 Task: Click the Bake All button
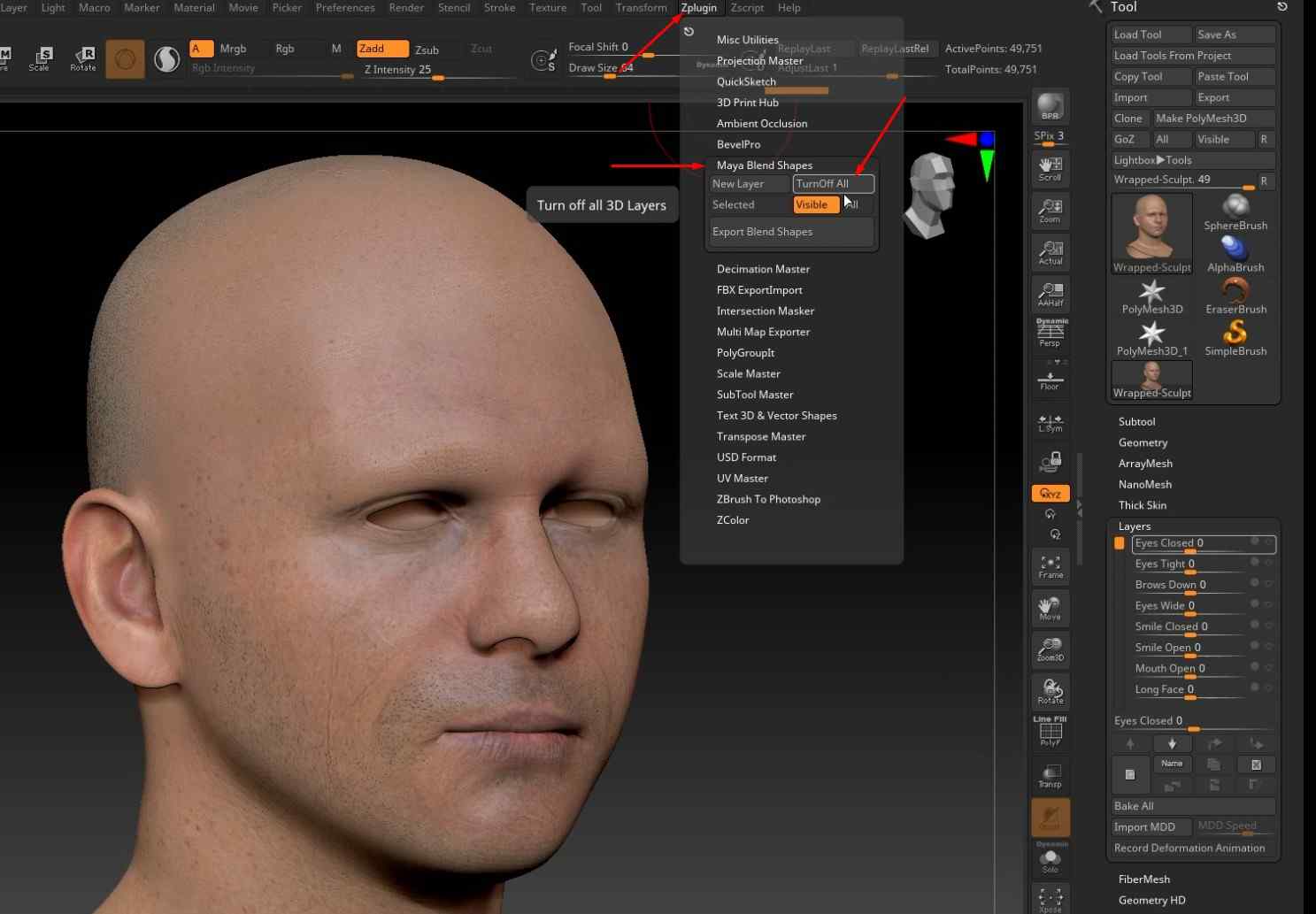(1193, 806)
